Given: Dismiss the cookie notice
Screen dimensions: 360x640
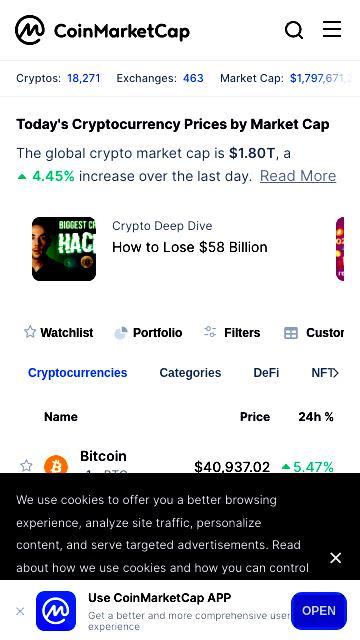Looking at the screenshot, I should tap(336, 558).
